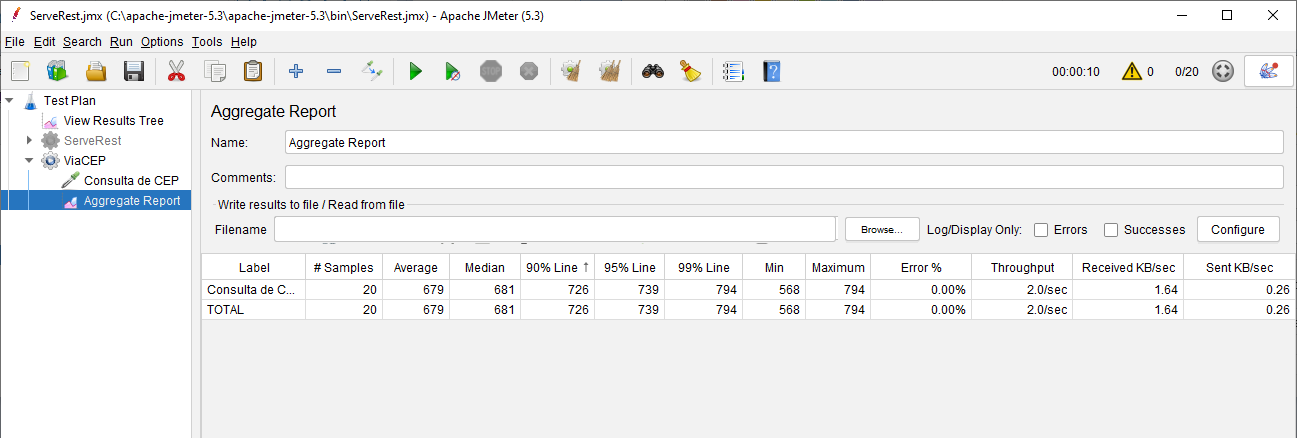Screen dimensions: 1297x438
Task: Click the Stop test icon
Action: tap(491, 71)
